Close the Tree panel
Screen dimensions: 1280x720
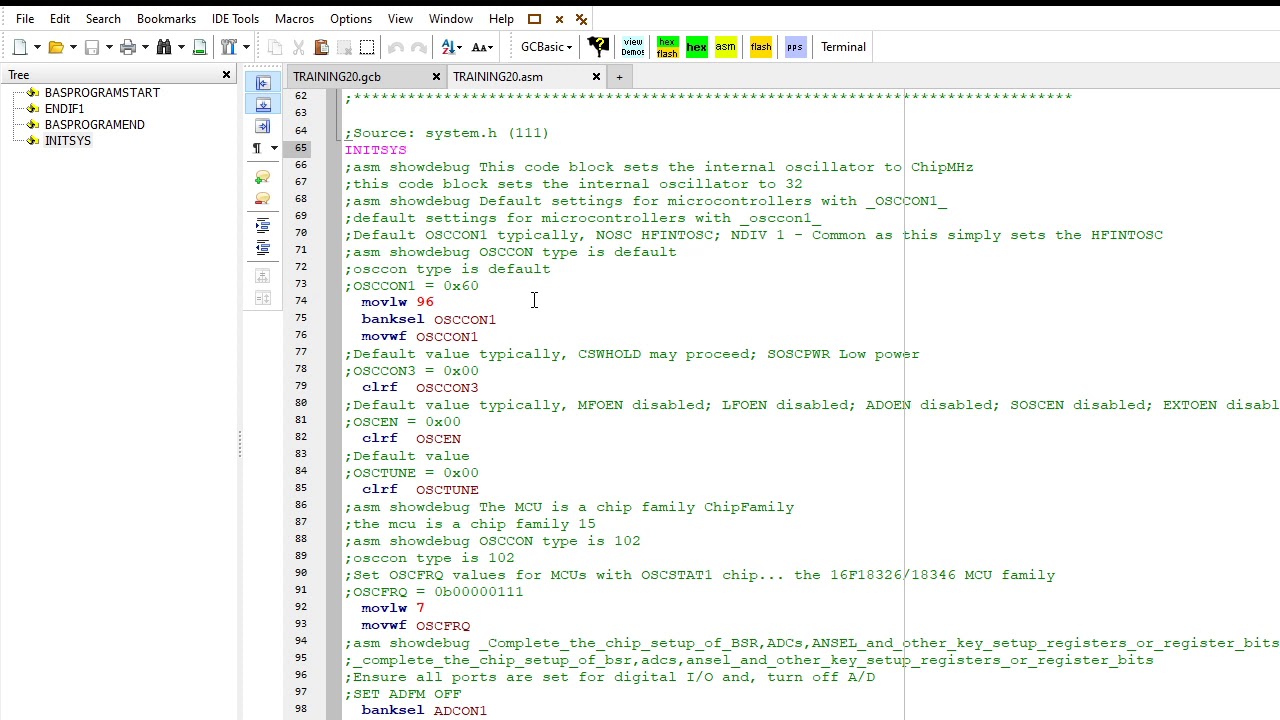(x=226, y=75)
